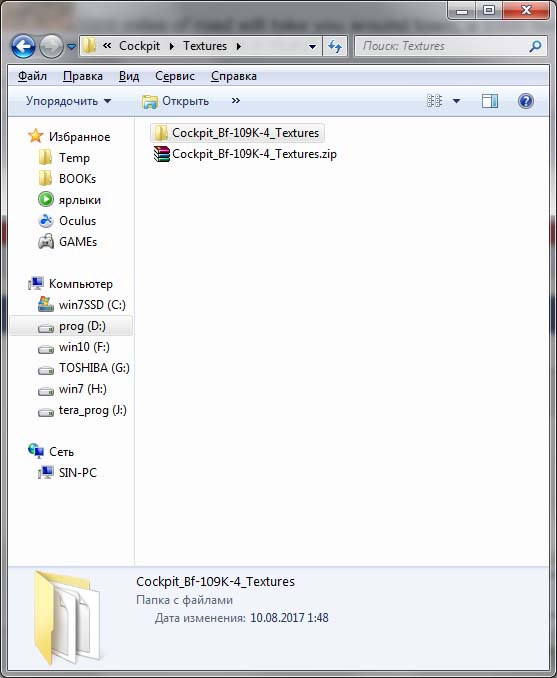This screenshot has height=678, width=557.
Task: Show more toolbar commands chevron
Action: tap(236, 101)
